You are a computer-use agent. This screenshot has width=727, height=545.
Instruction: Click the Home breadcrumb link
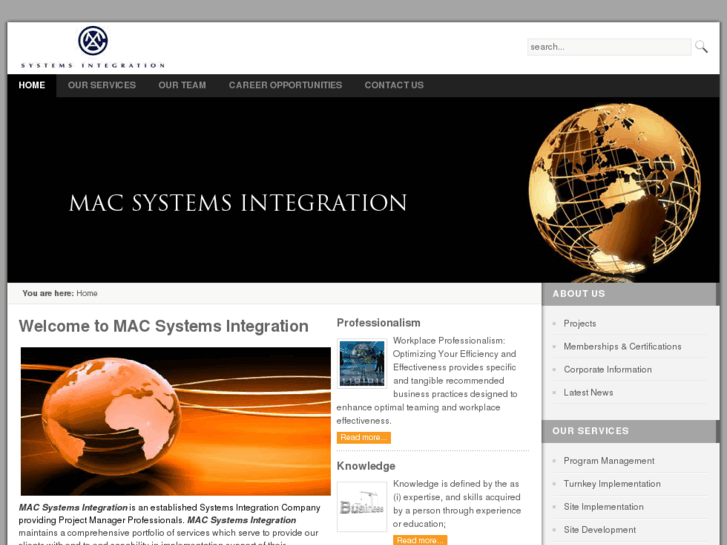pos(87,293)
